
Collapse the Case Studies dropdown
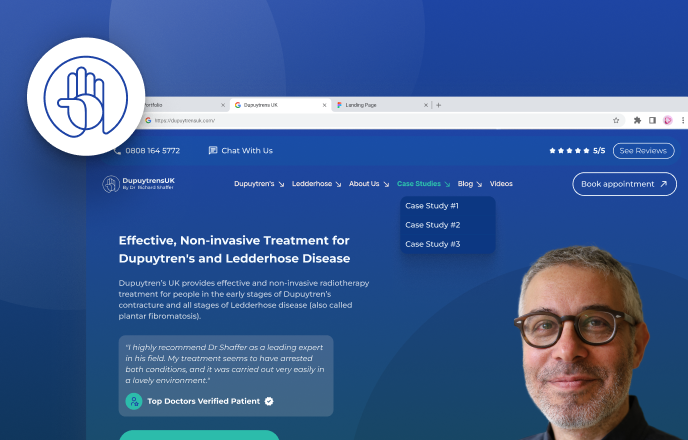[x=423, y=184]
